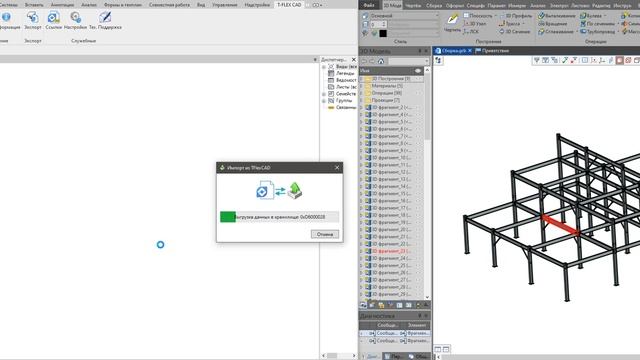
Task: Click the Отмена button in the import dialog
Action: 325,234
